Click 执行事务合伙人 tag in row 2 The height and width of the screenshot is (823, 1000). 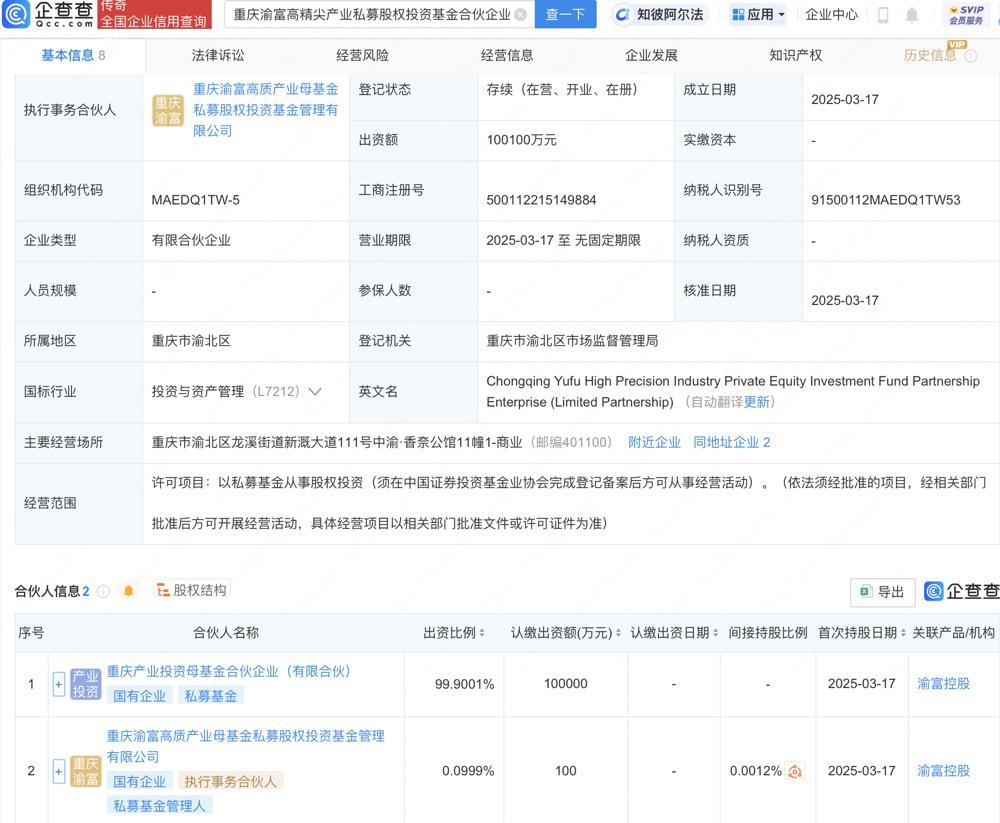coord(231,782)
